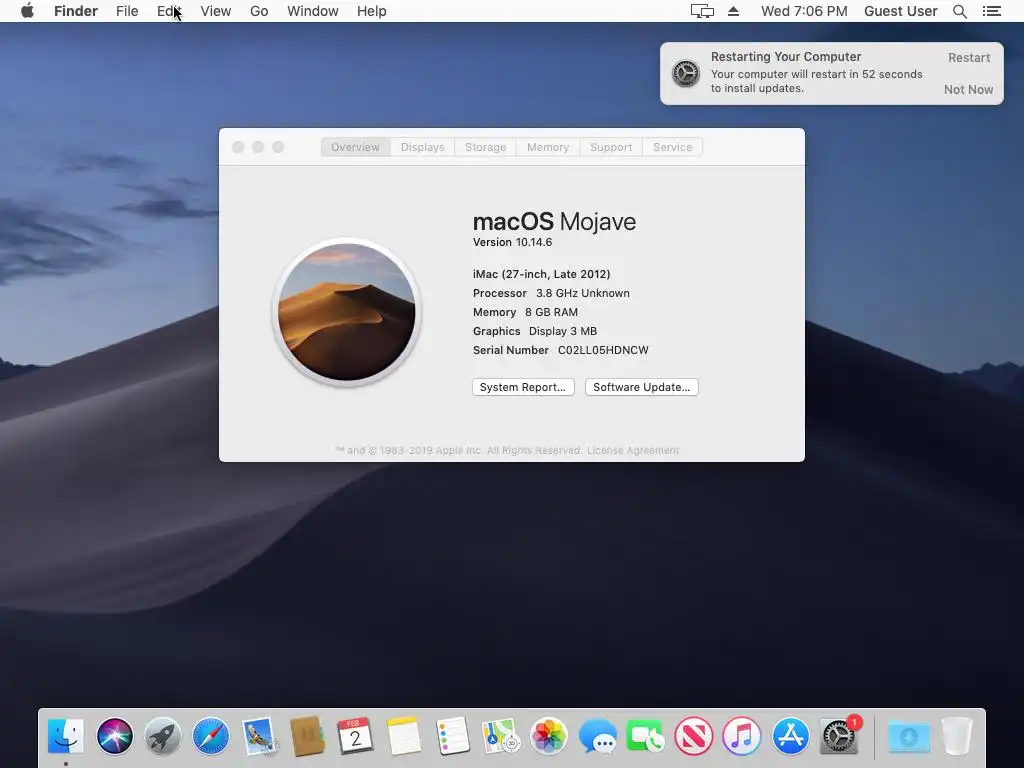
Task: Open Downloads folder in Dock
Action: [x=908, y=737]
